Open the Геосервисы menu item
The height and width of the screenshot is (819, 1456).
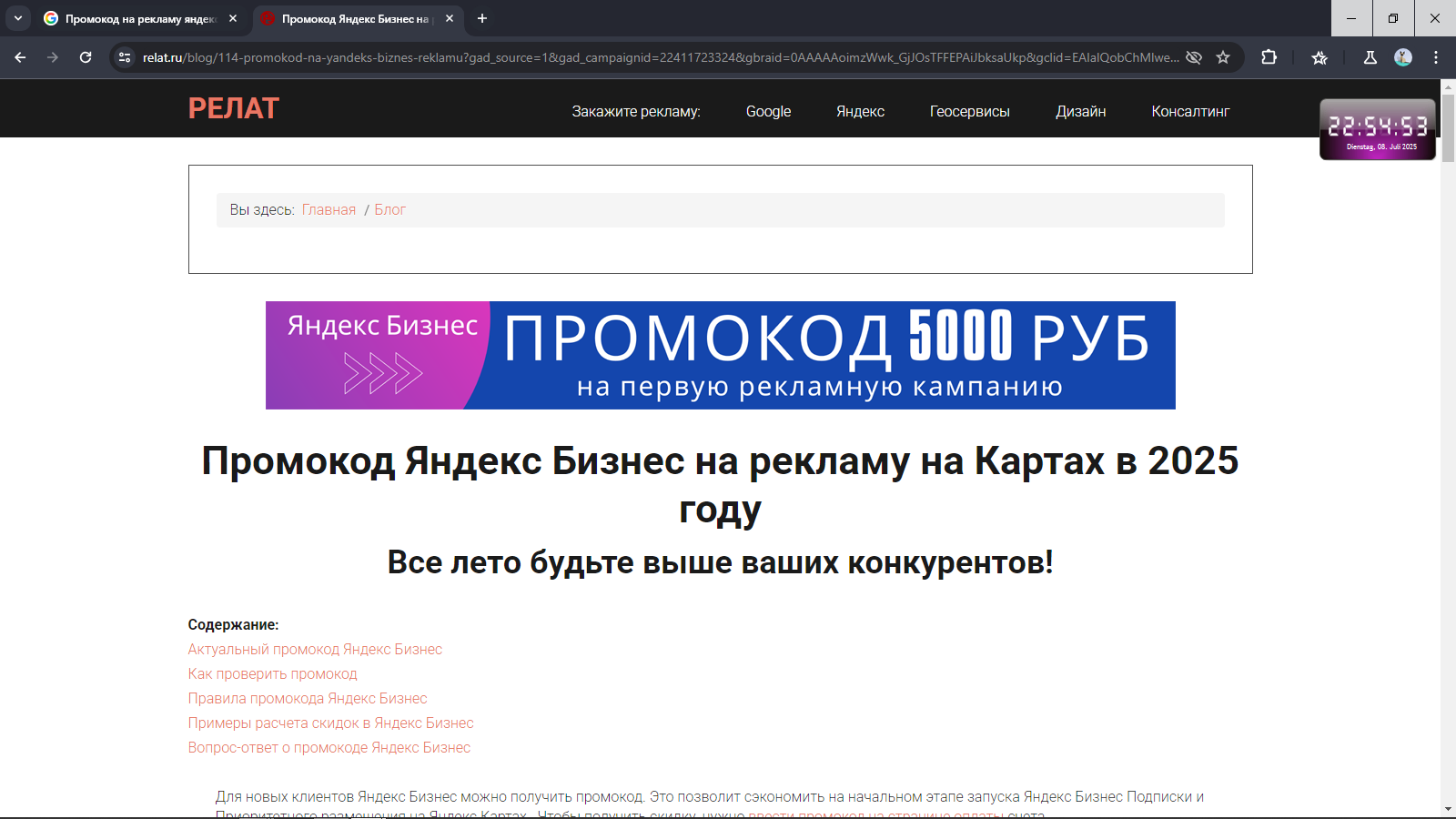point(969,111)
